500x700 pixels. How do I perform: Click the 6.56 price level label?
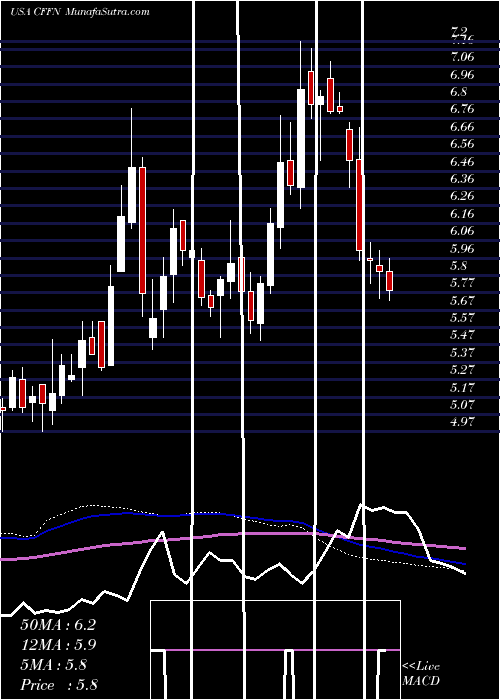pyautogui.click(x=462, y=144)
